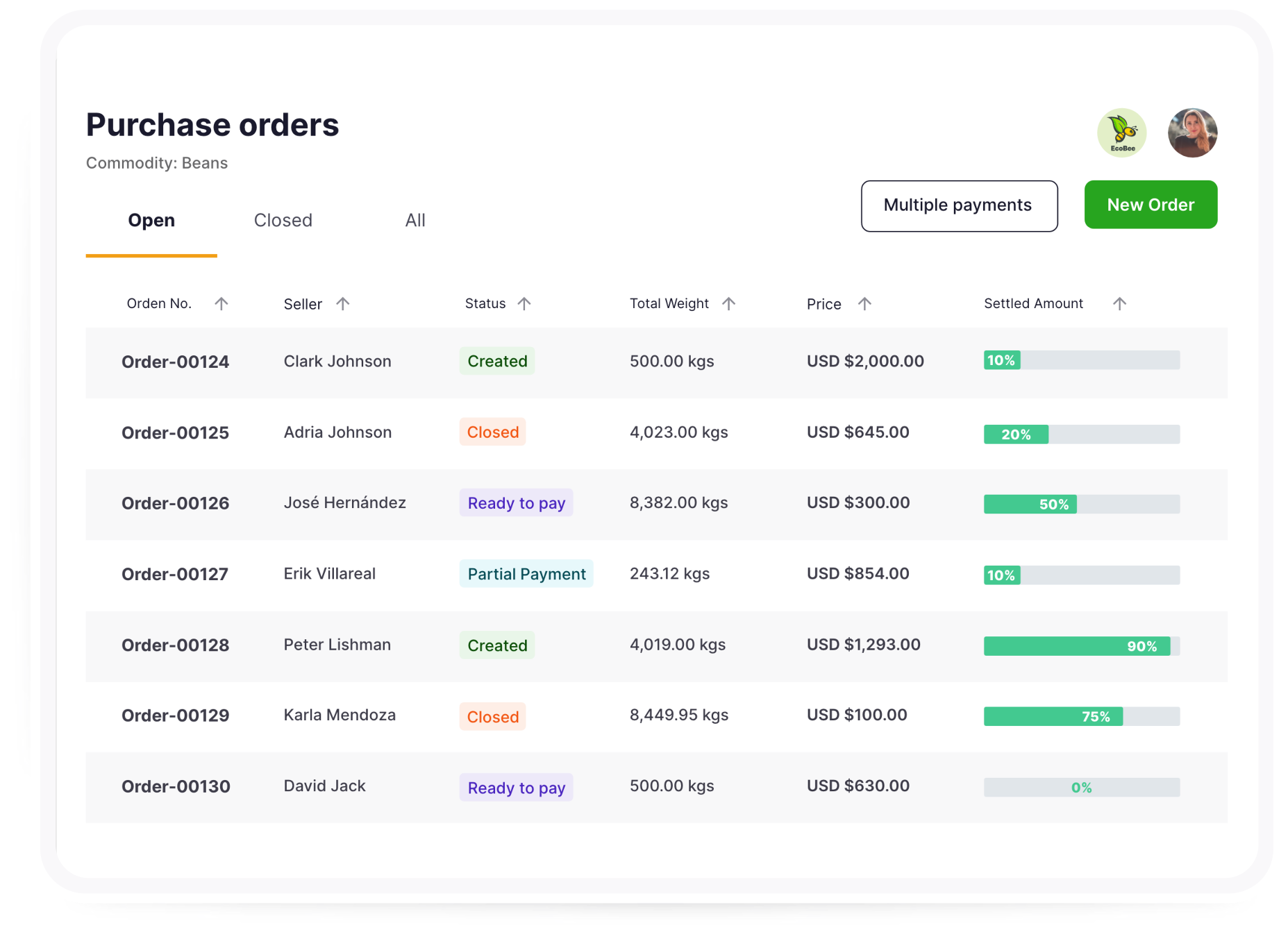Sort by Total Weight arrow icon

click(x=728, y=303)
